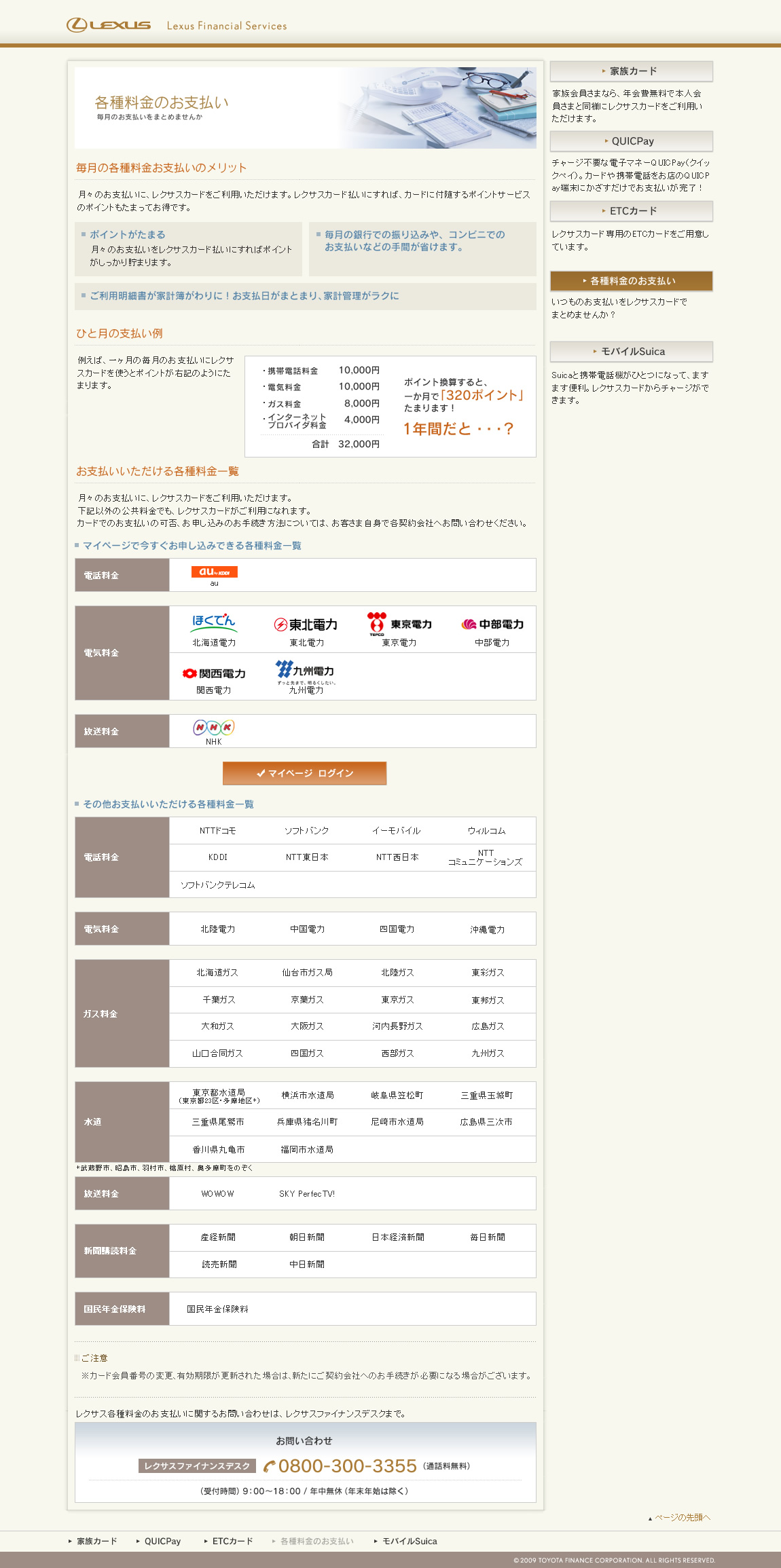The width and height of the screenshot is (781, 1568).
Task: Click the au by KDDI logo
Action: coord(214,572)
